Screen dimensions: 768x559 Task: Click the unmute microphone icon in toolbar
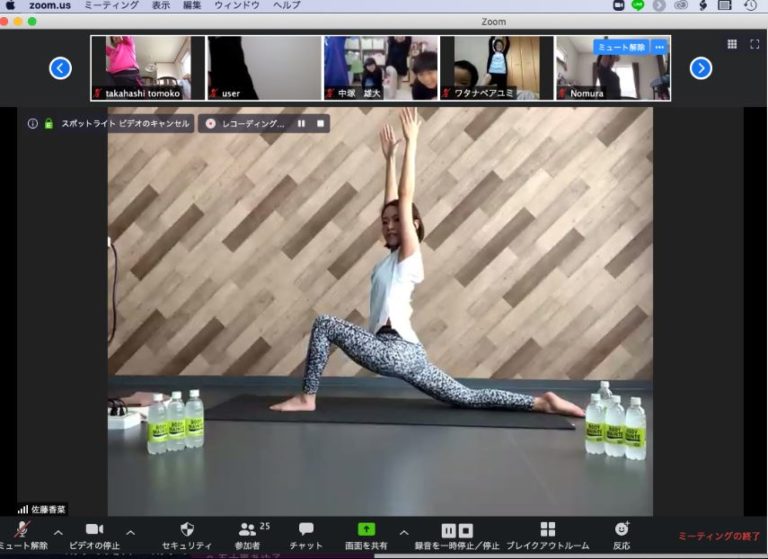(x=22, y=529)
